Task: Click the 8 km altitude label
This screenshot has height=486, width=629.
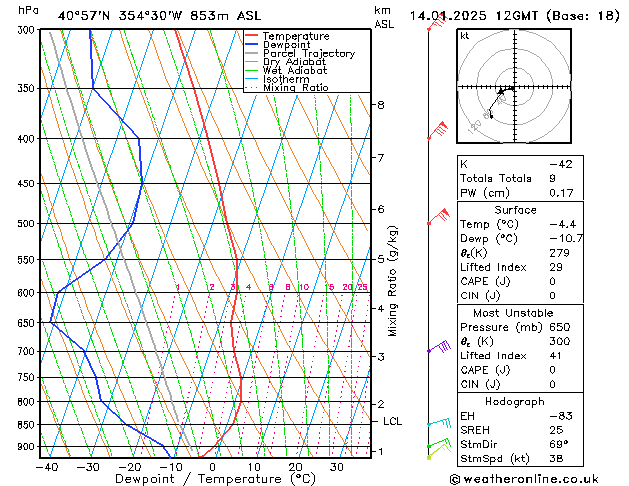Action: point(381,105)
